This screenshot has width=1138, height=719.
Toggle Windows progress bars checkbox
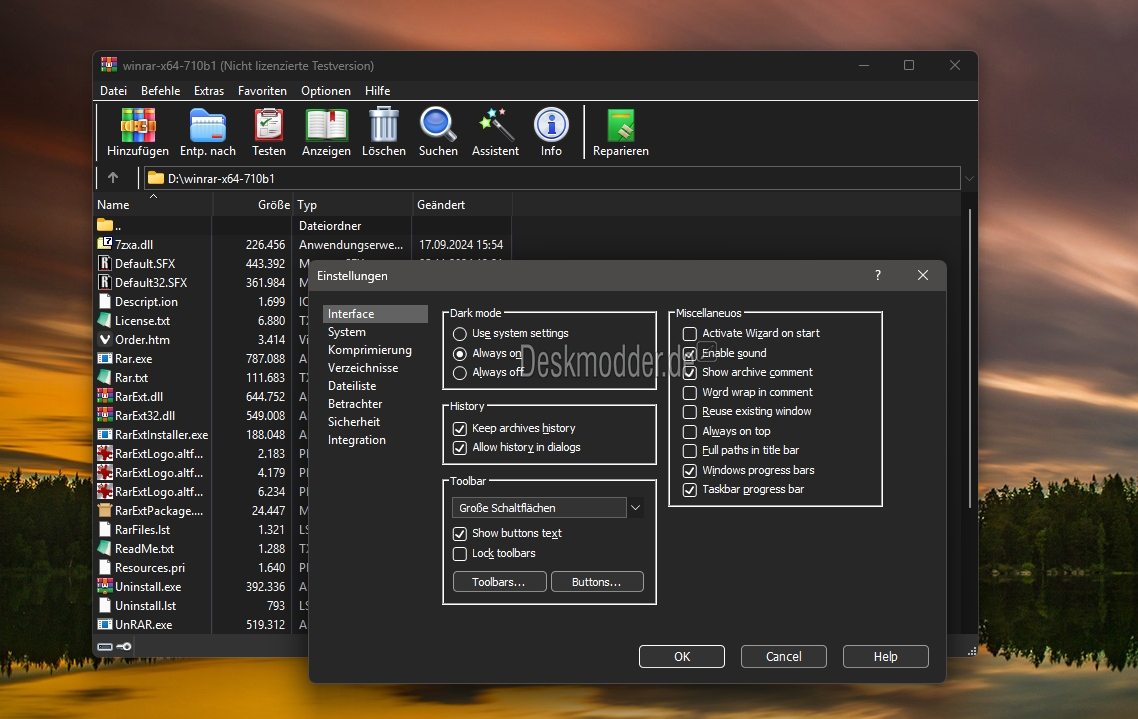click(689, 471)
